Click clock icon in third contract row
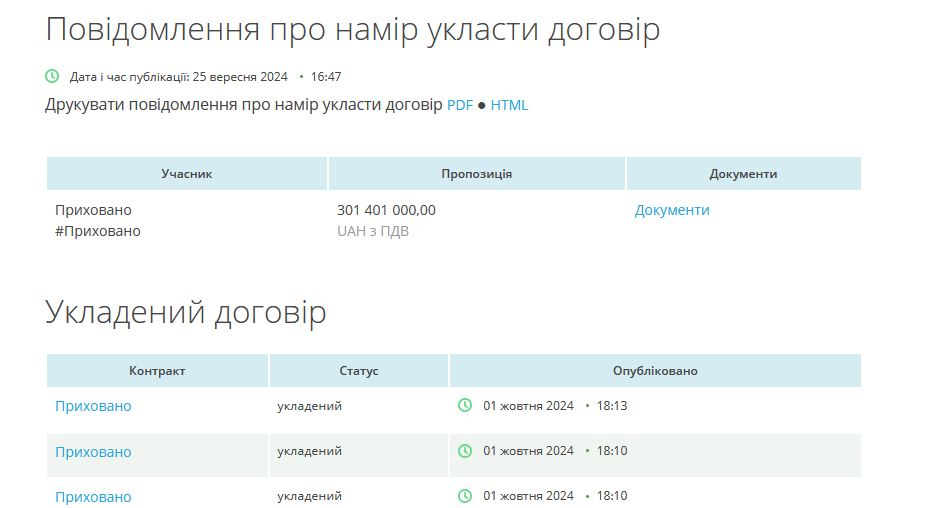The width and height of the screenshot is (946, 508). 465,496
